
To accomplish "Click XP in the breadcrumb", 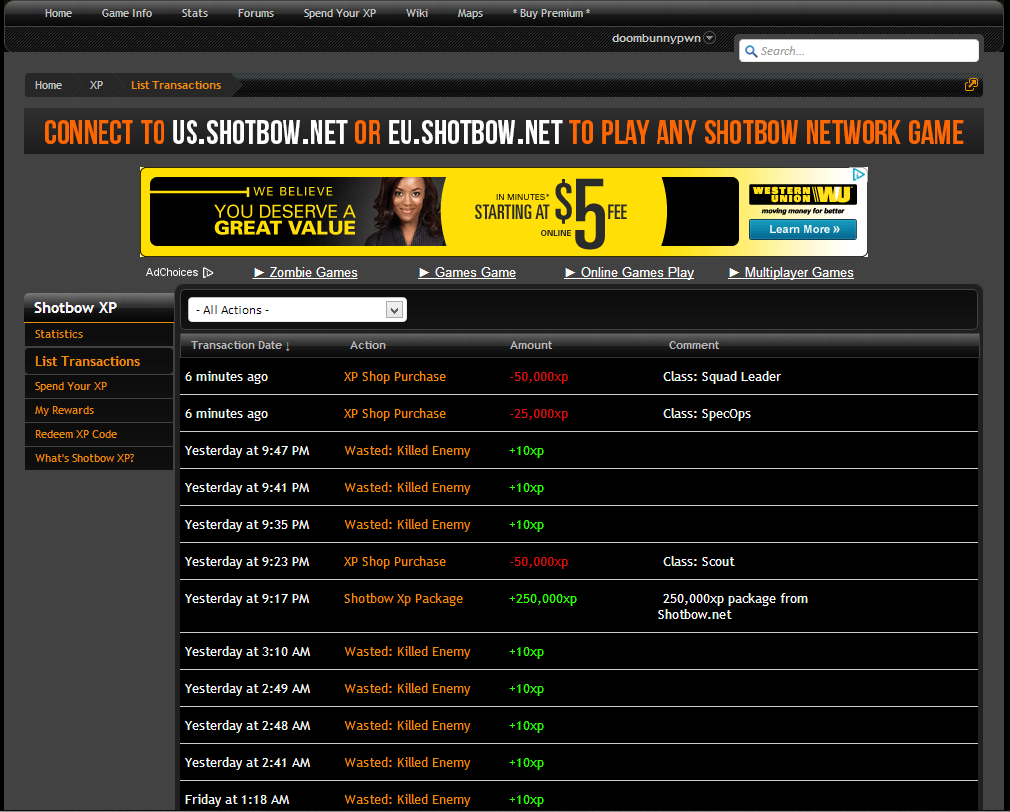I will click(96, 85).
